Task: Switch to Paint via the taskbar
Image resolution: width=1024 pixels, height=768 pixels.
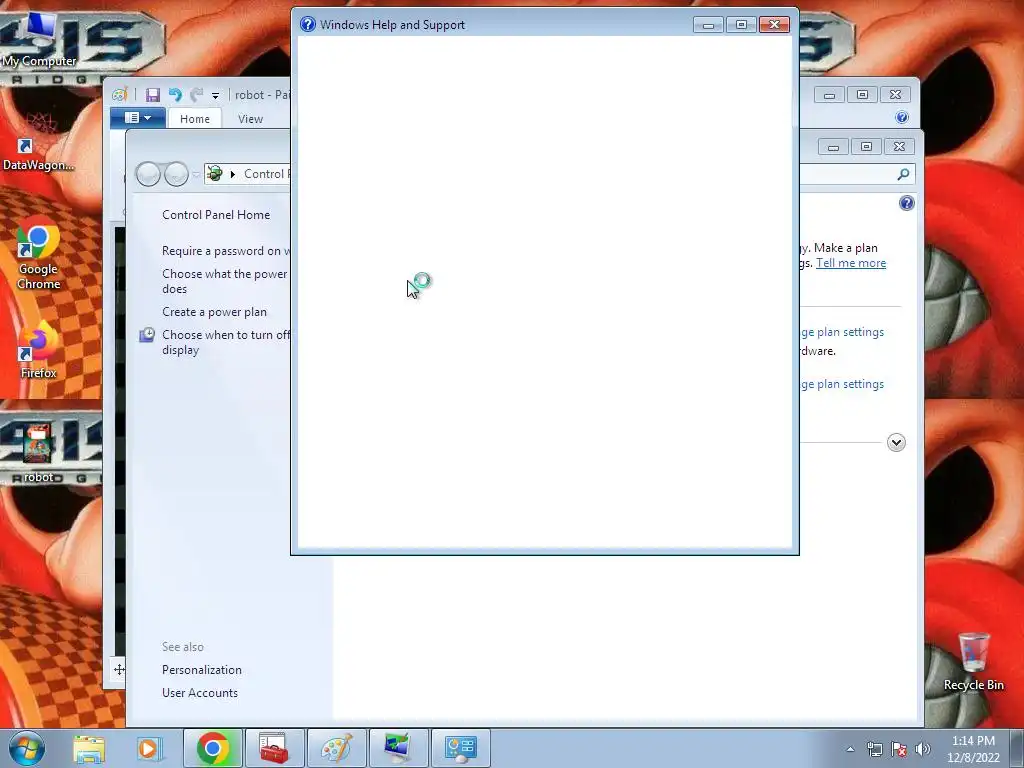Action: pos(336,748)
